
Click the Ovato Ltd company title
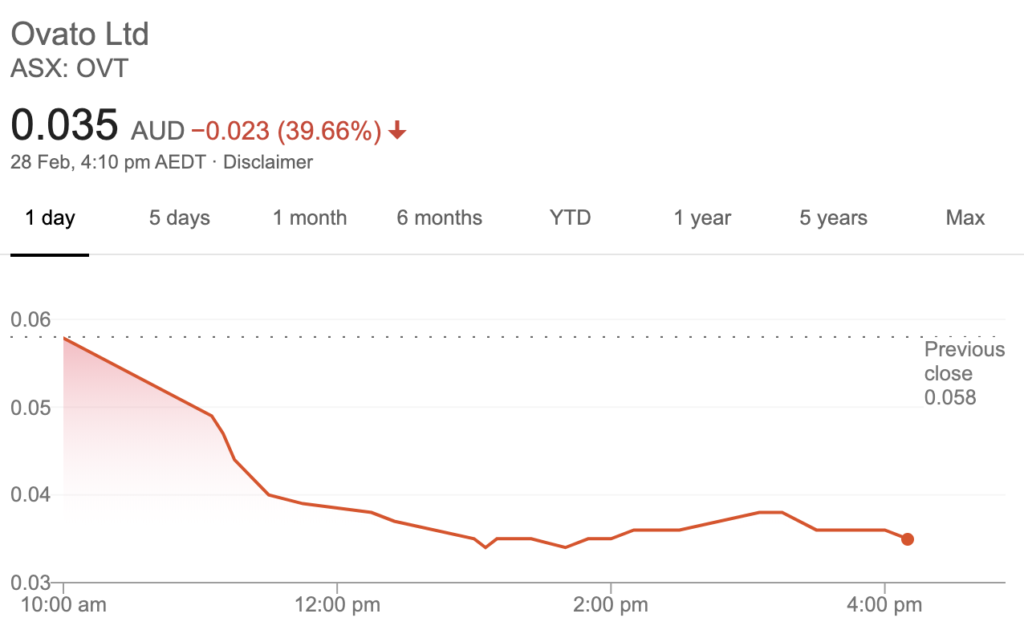[80, 34]
